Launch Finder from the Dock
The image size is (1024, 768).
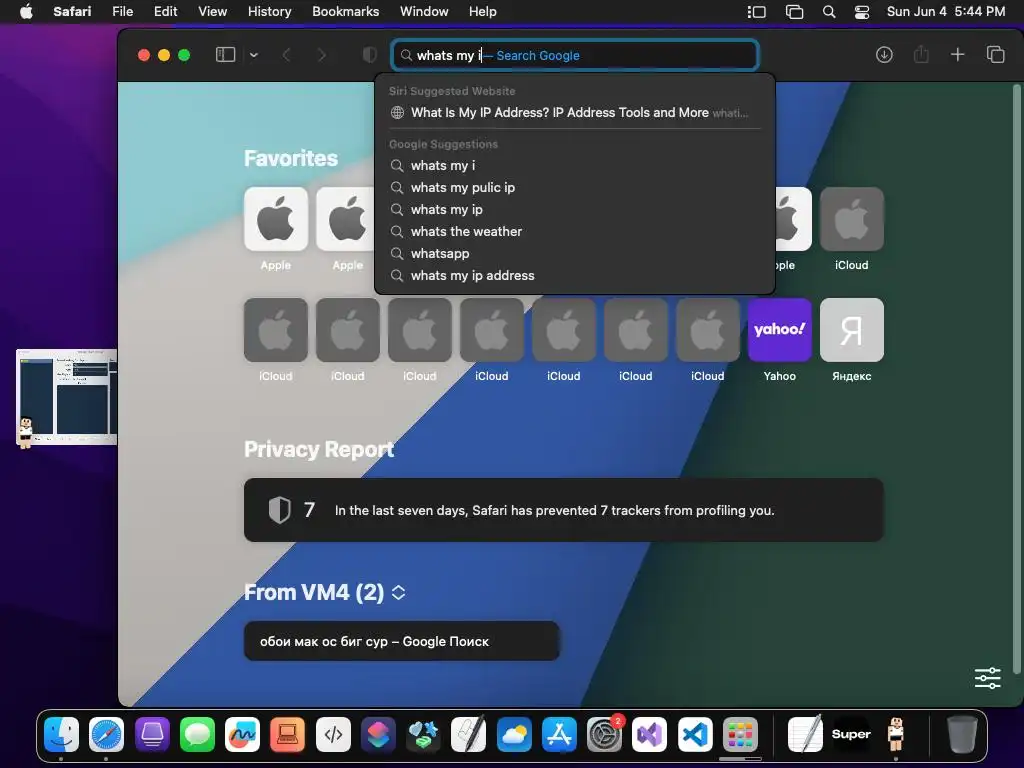tap(61, 734)
